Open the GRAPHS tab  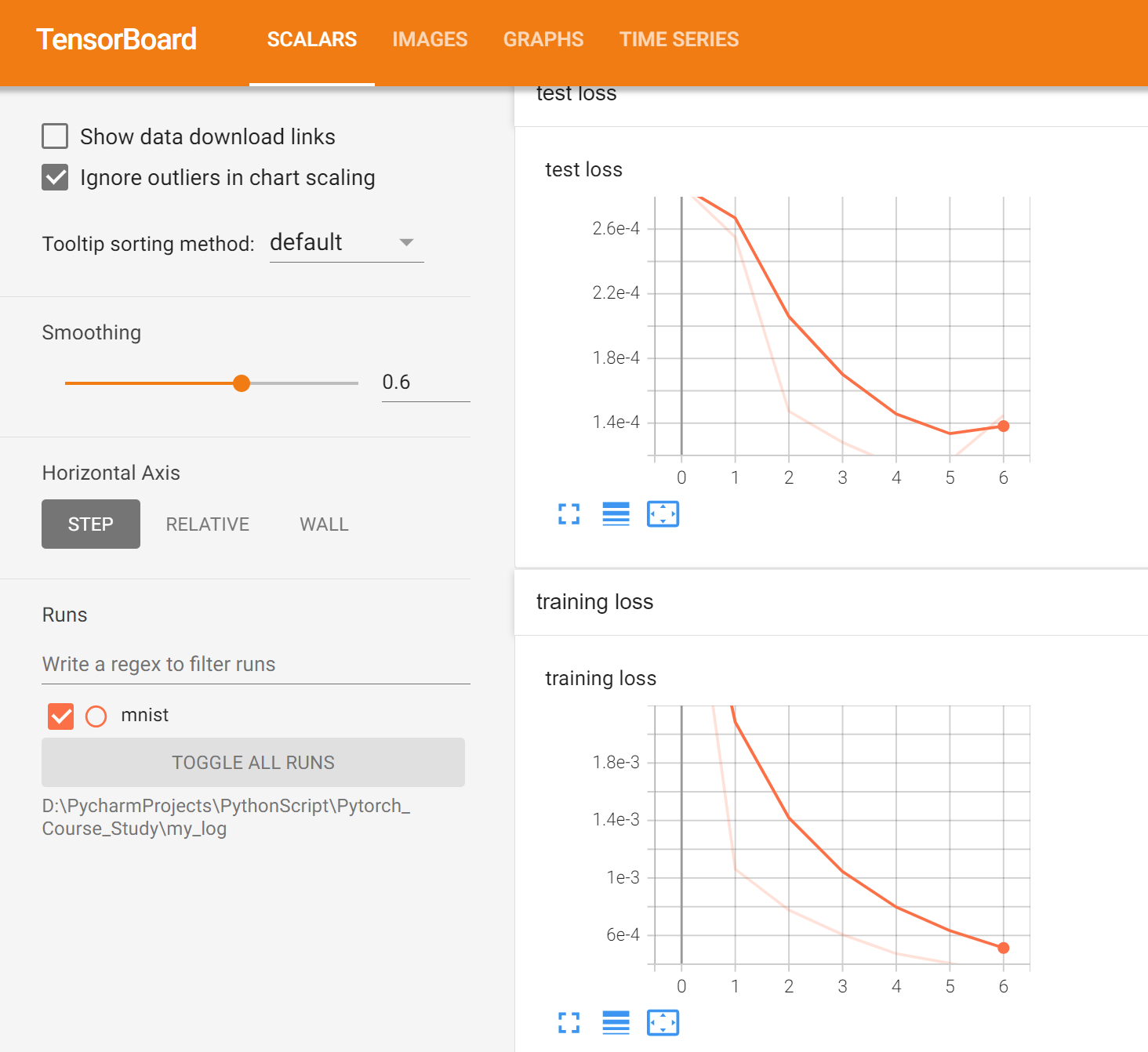[x=543, y=39]
